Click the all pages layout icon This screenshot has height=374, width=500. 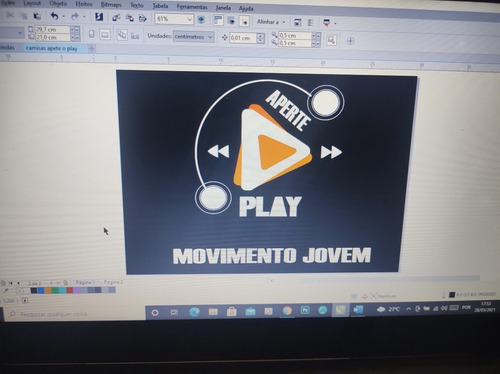click(122, 35)
